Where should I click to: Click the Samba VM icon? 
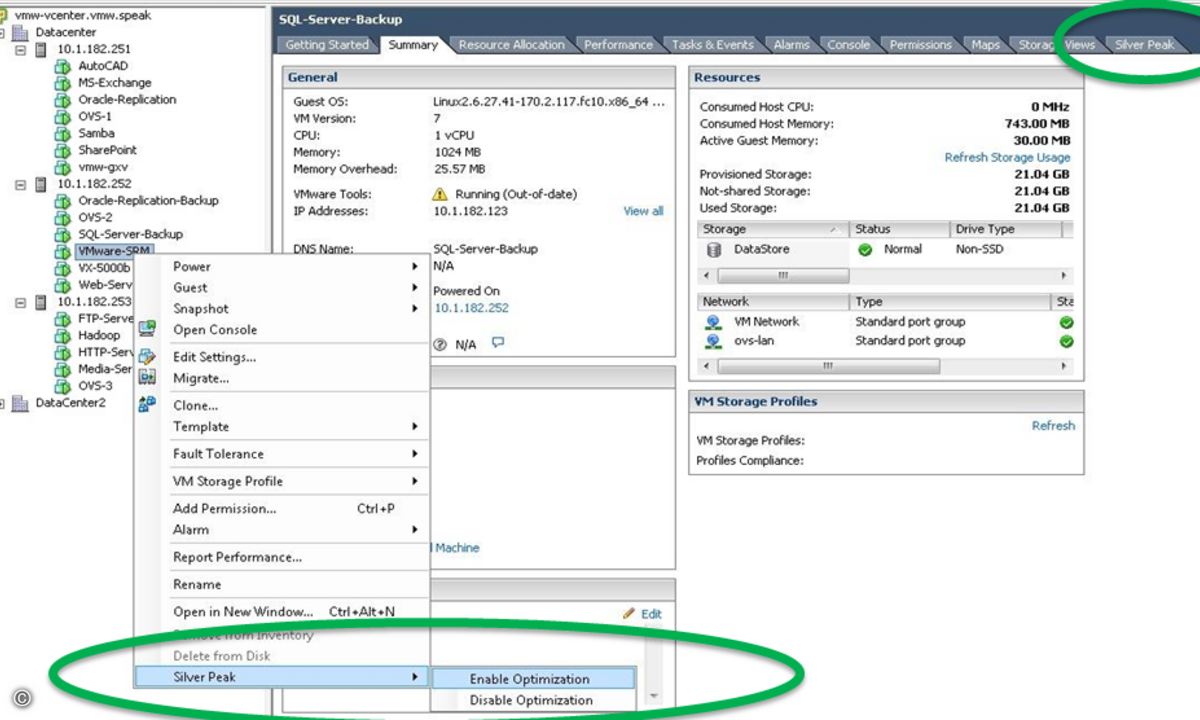(x=63, y=134)
